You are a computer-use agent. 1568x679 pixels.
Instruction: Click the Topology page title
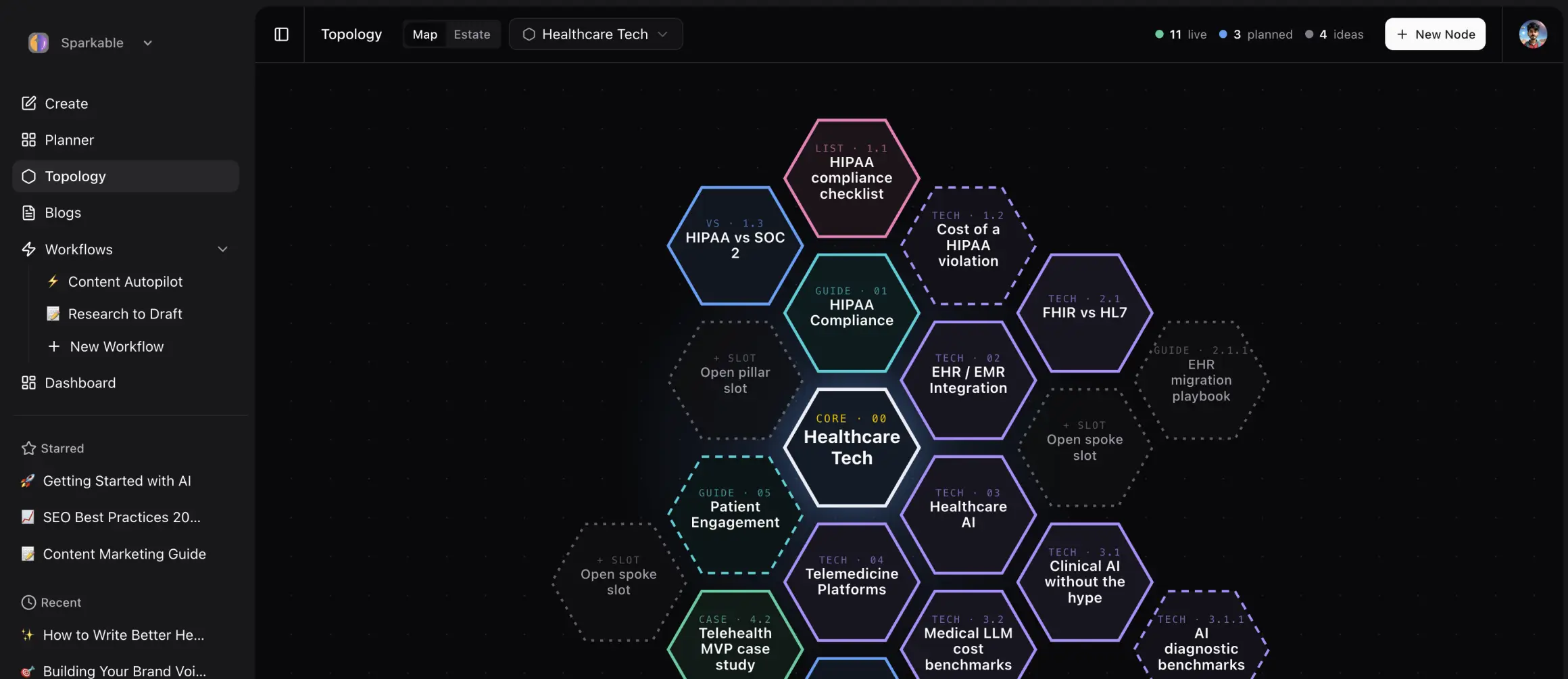(x=351, y=34)
